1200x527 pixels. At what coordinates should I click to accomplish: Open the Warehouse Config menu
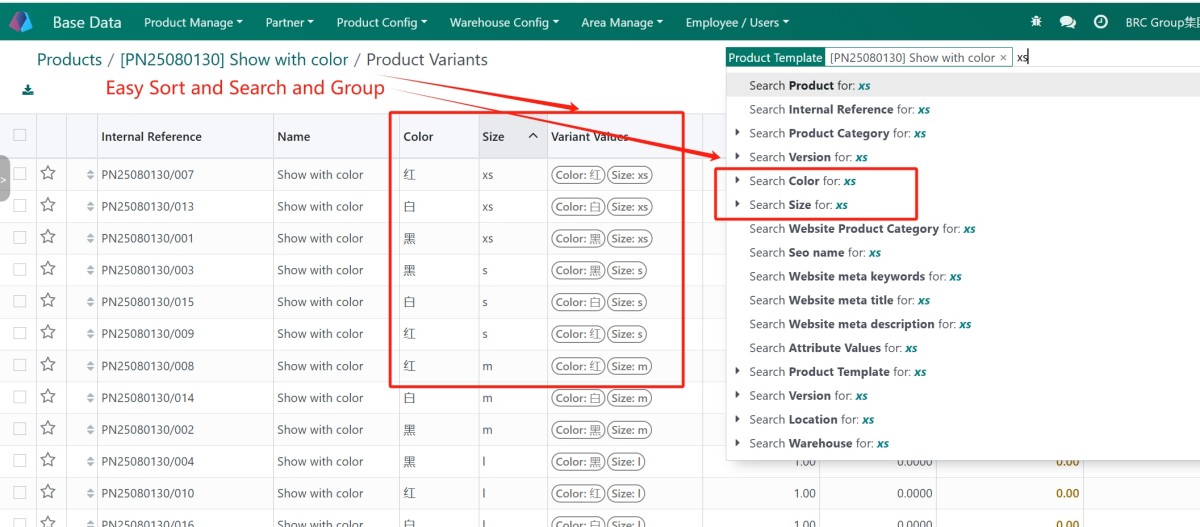(x=504, y=22)
